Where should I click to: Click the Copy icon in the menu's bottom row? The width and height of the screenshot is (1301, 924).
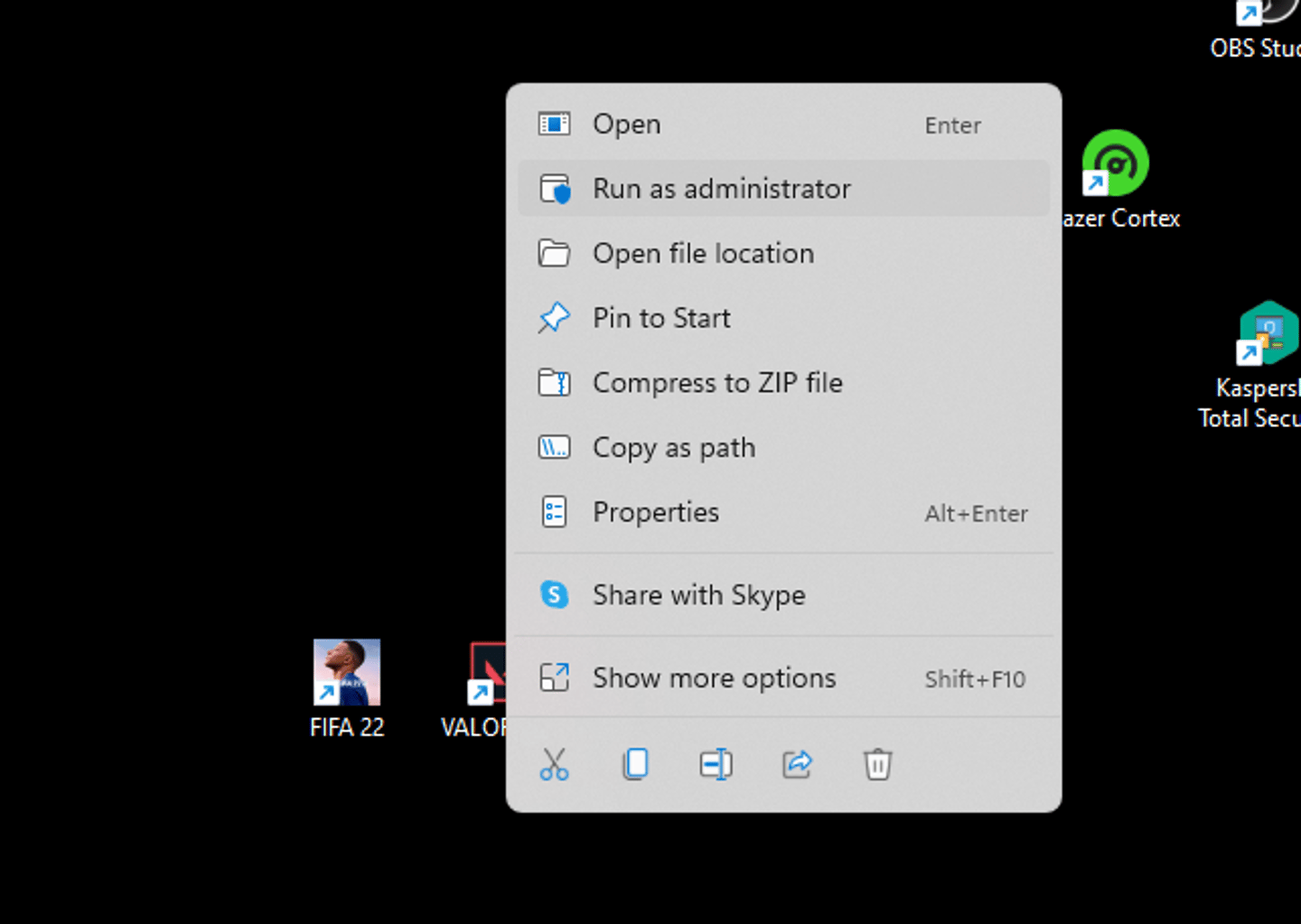[635, 764]
